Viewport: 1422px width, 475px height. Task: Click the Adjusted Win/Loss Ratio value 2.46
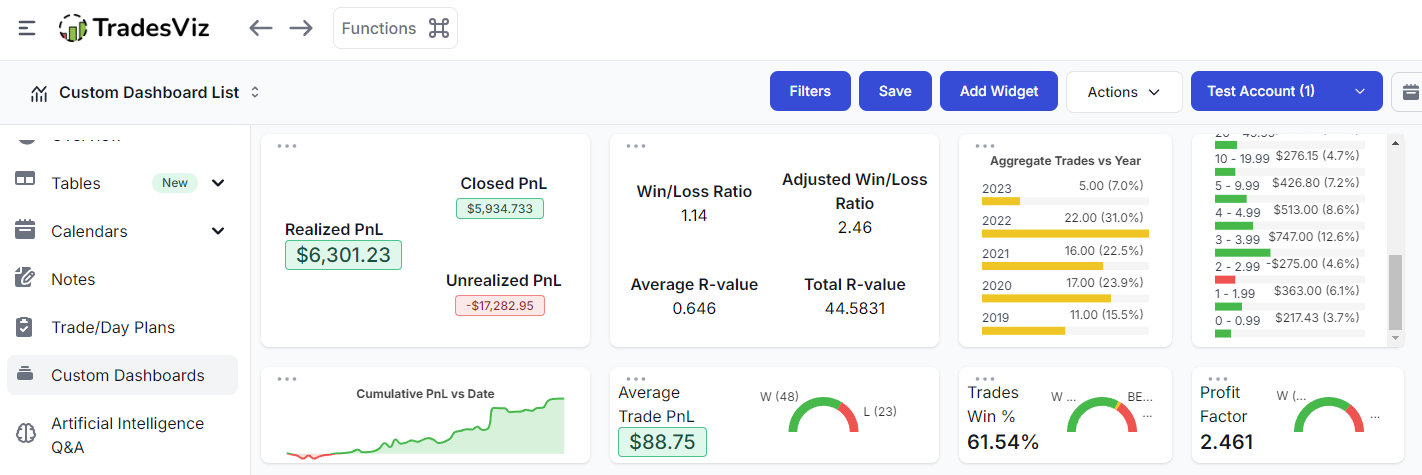(855, 228)
